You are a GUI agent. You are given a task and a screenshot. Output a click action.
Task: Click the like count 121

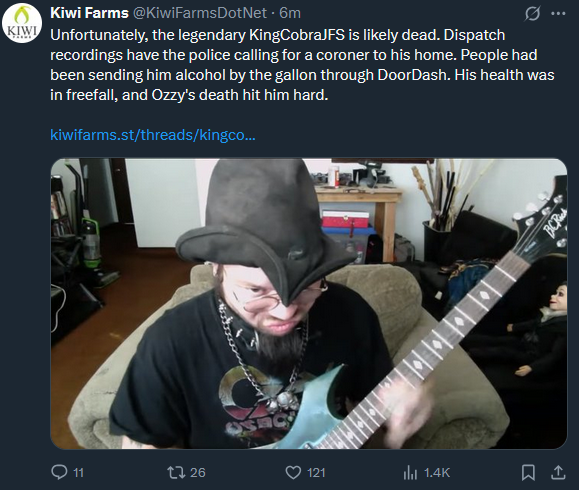[316, 473]
